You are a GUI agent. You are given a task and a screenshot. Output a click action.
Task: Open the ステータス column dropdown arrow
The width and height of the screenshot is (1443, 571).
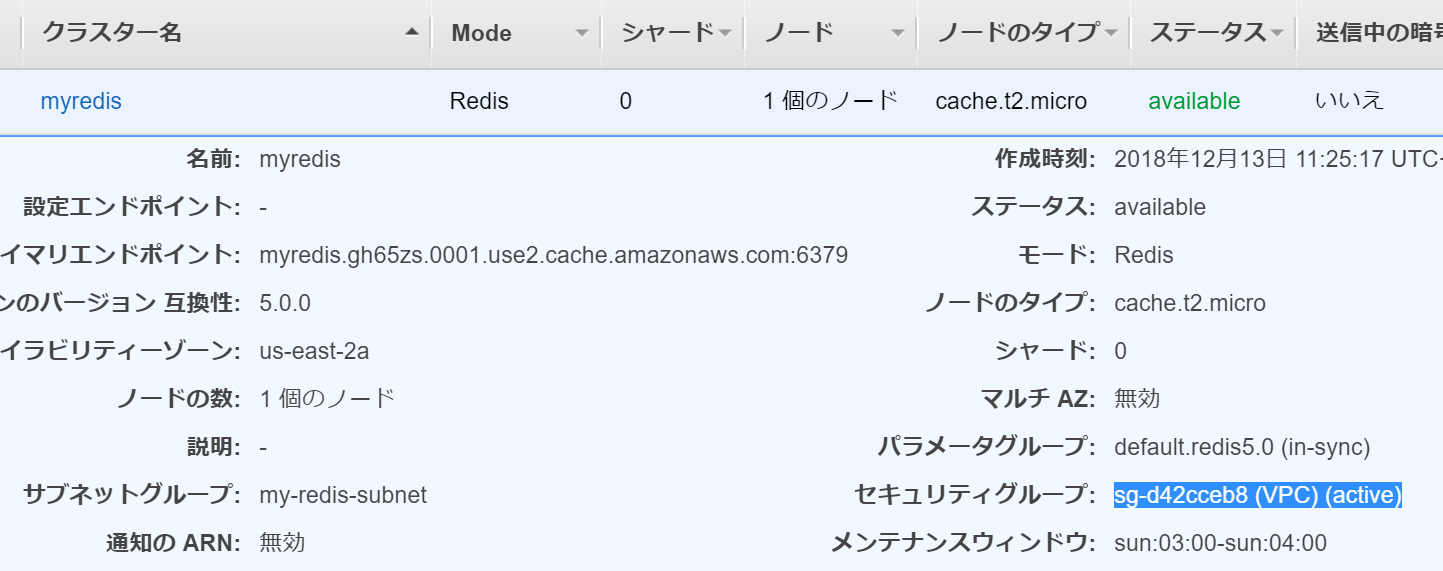[x=1277, y=33]
